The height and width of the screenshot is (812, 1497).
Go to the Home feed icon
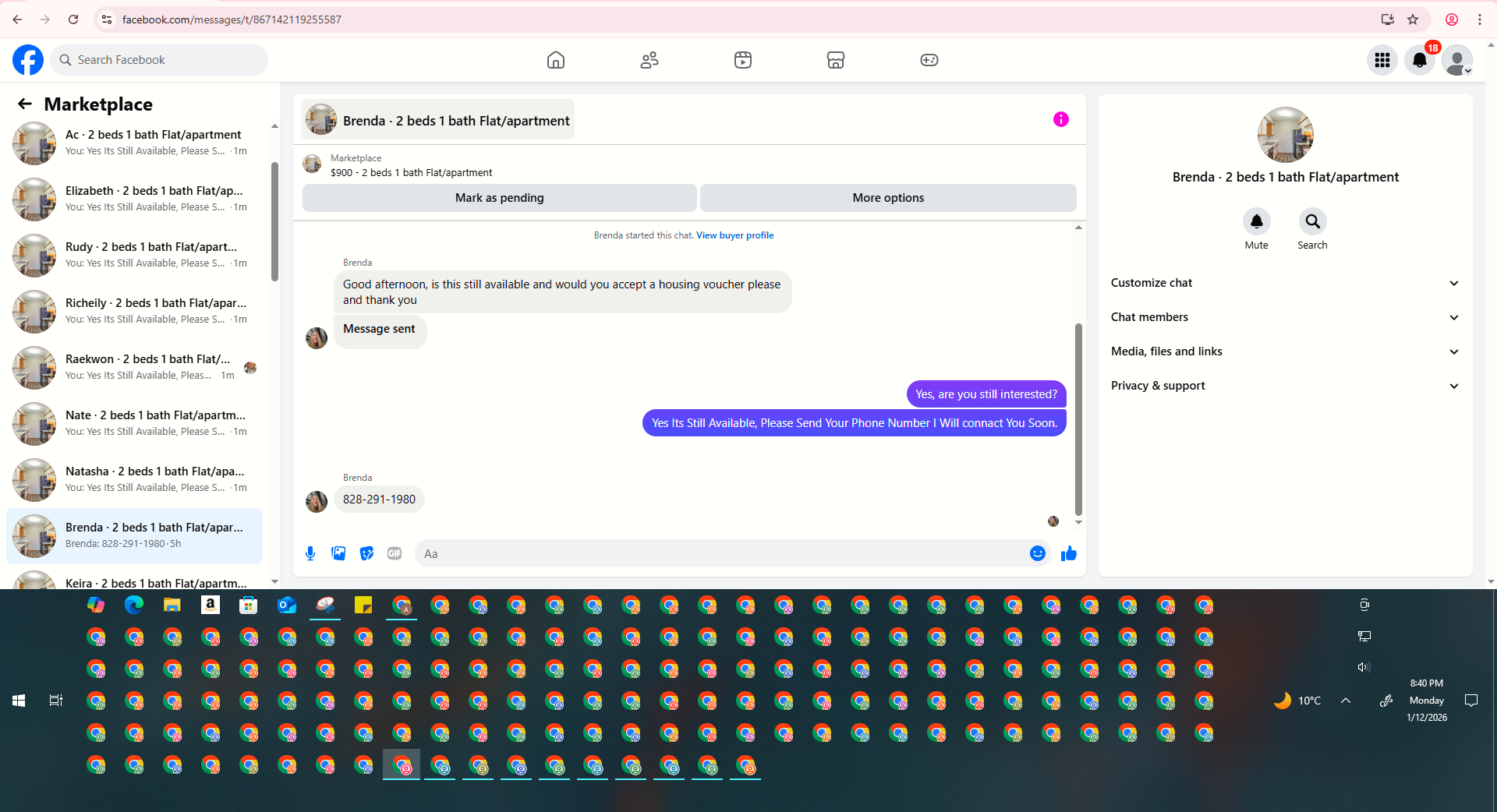556,60
